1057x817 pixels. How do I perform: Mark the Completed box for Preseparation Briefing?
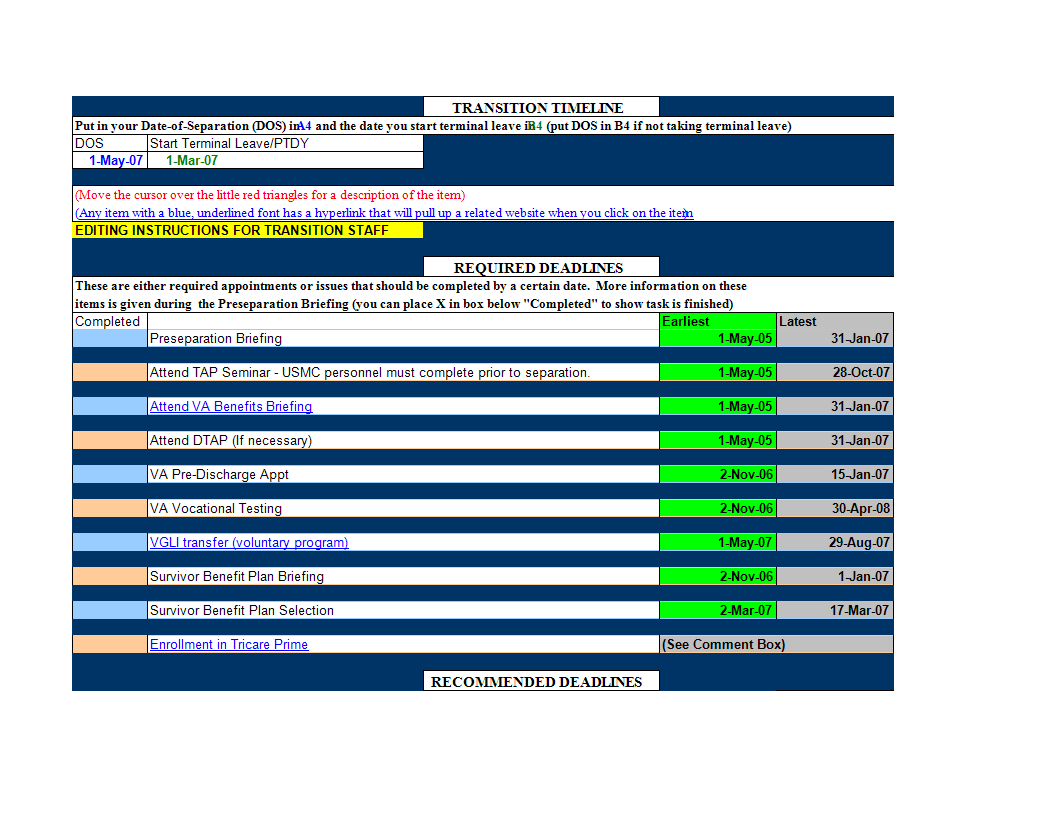click(110, 338)
